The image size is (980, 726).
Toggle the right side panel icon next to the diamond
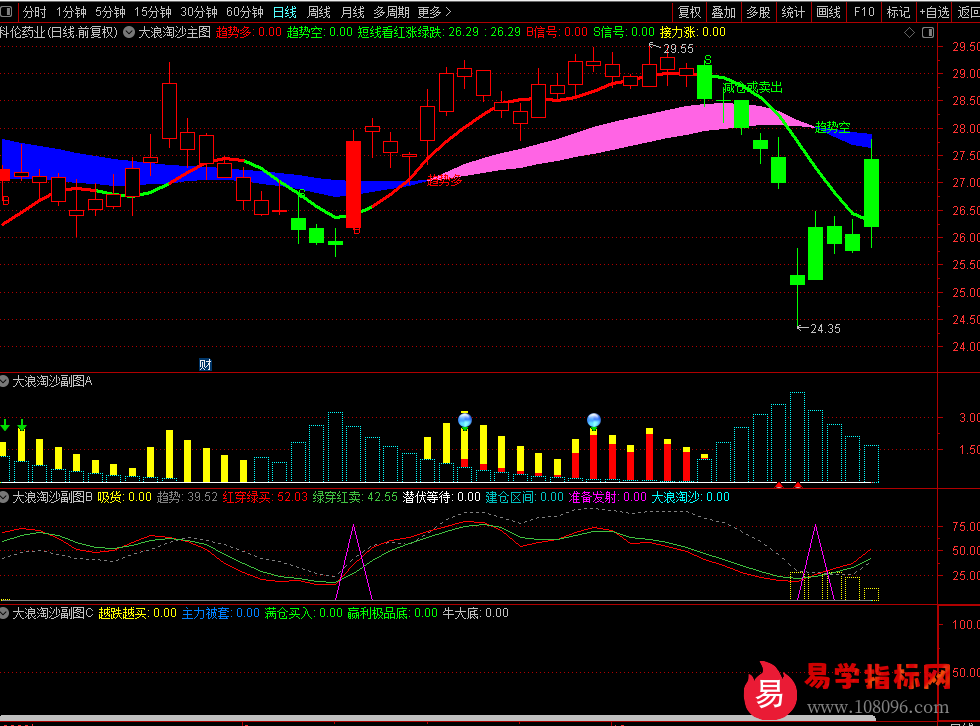coord(928,32)
